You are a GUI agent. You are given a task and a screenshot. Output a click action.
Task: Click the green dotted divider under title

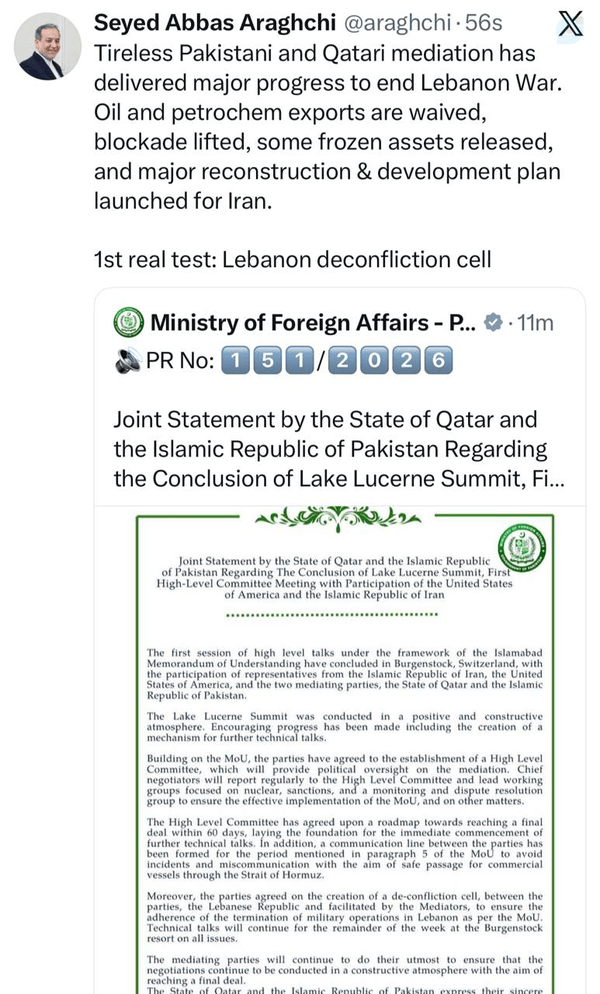[332, 614]
